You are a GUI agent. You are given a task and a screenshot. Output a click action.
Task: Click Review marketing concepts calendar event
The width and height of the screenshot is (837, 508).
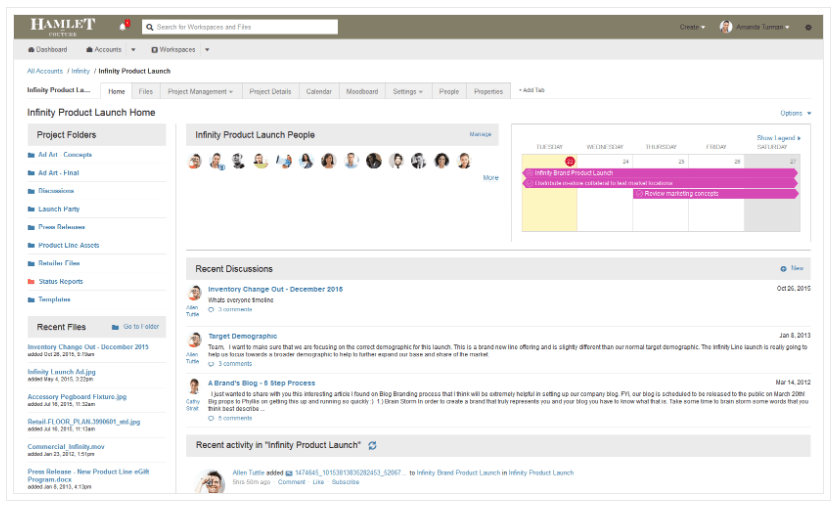[x=715, y=194]
